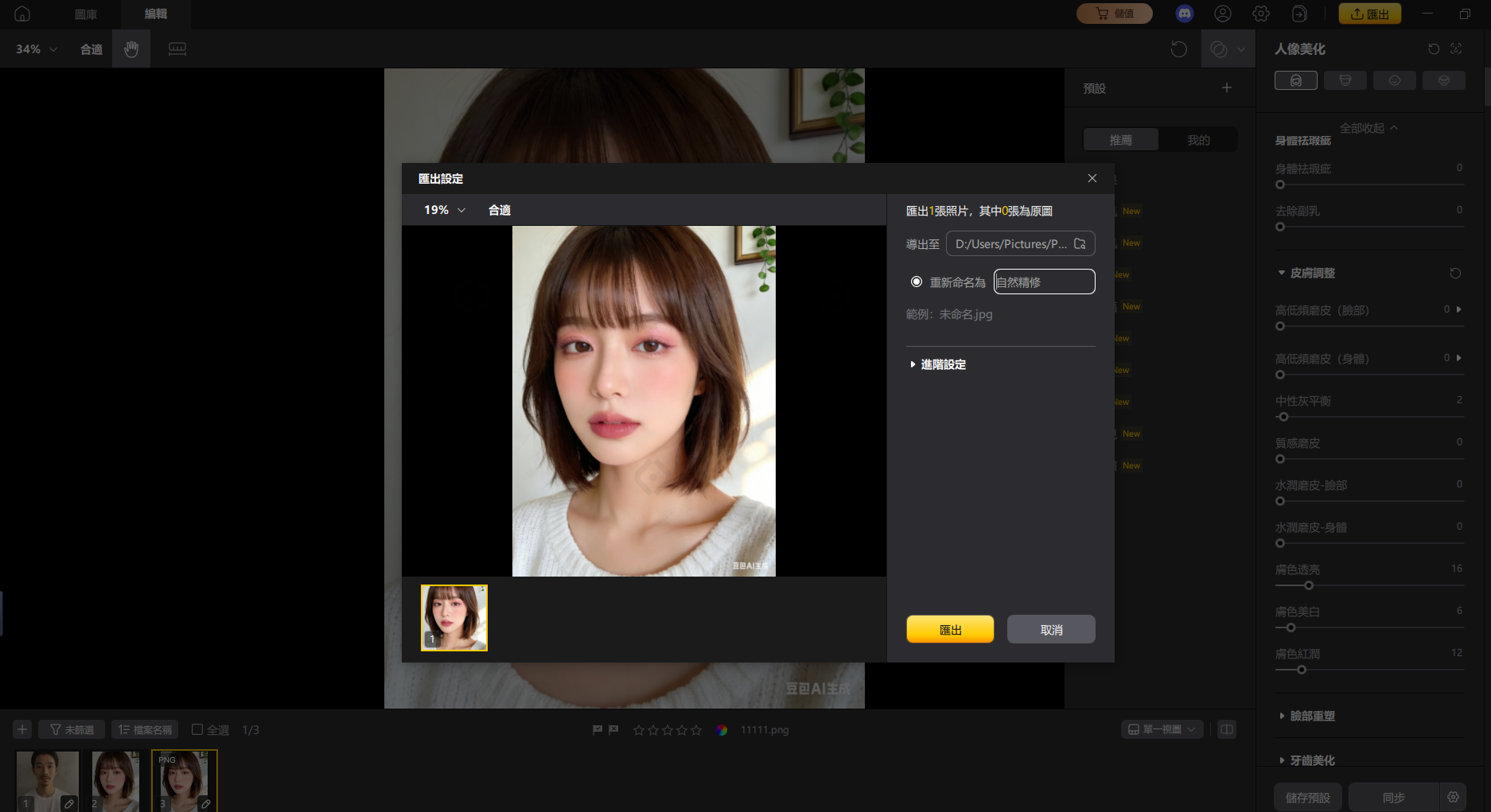Open the 單一視圖 dropdown
This screenshot has width=1491, height=812.
1162,728
